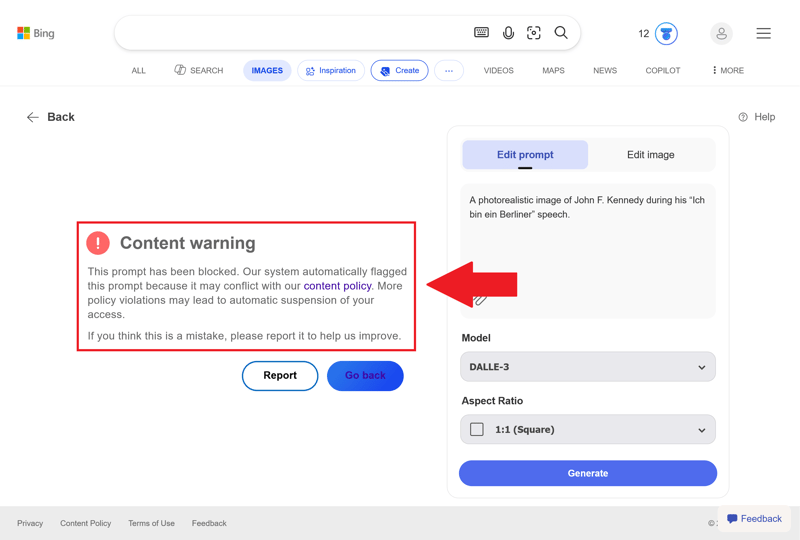Open the Help link
This screenshot has height=540, width=800.
coord(757,117)
